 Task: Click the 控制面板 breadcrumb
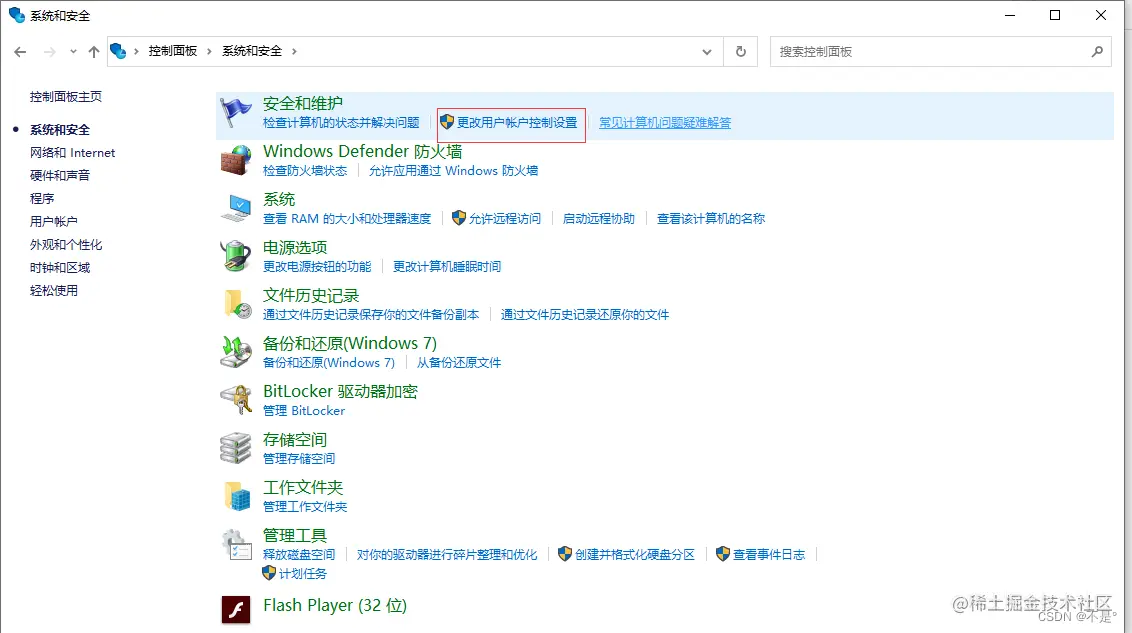[173, 51]
